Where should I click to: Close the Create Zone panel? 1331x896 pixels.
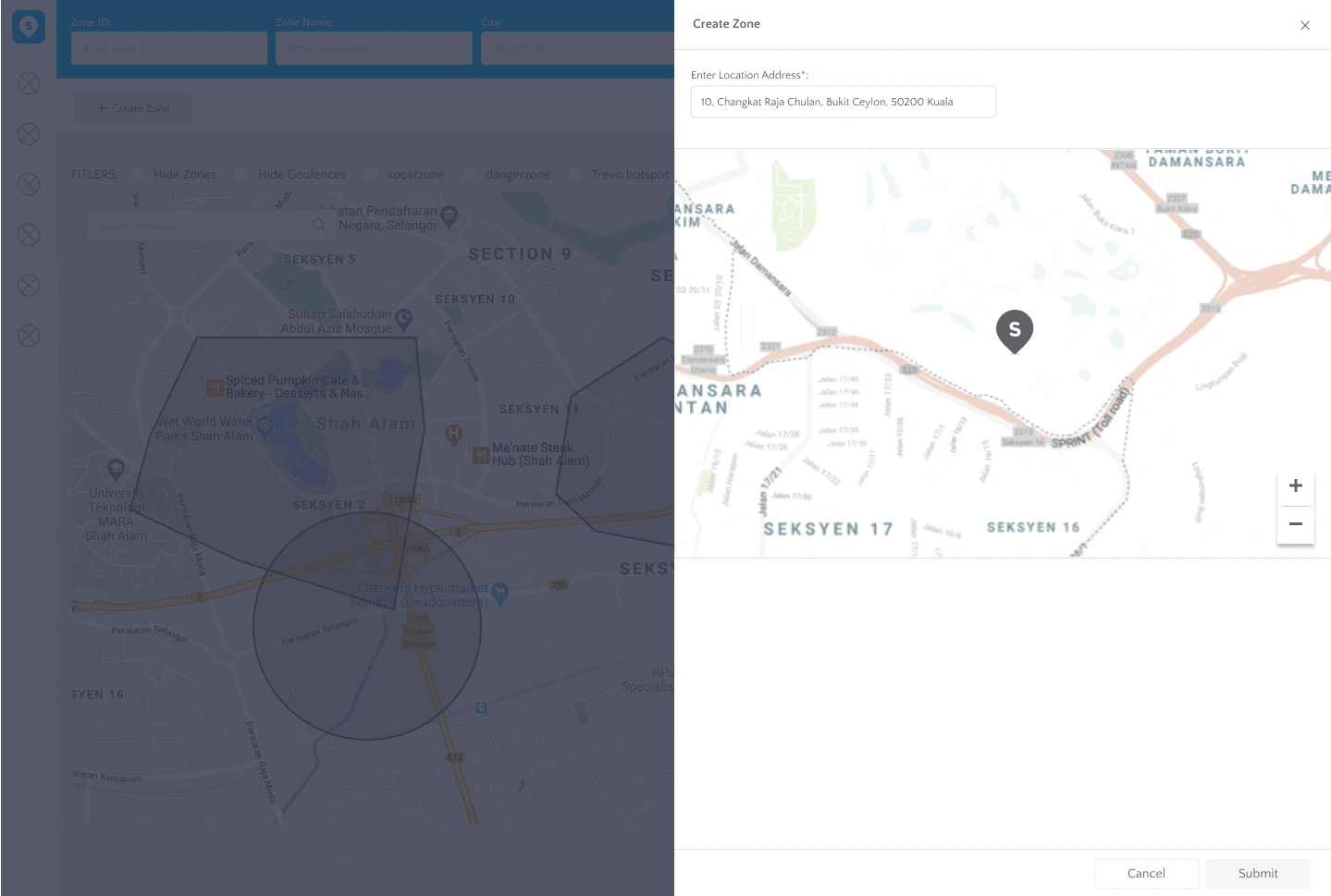pos(1305,25)
